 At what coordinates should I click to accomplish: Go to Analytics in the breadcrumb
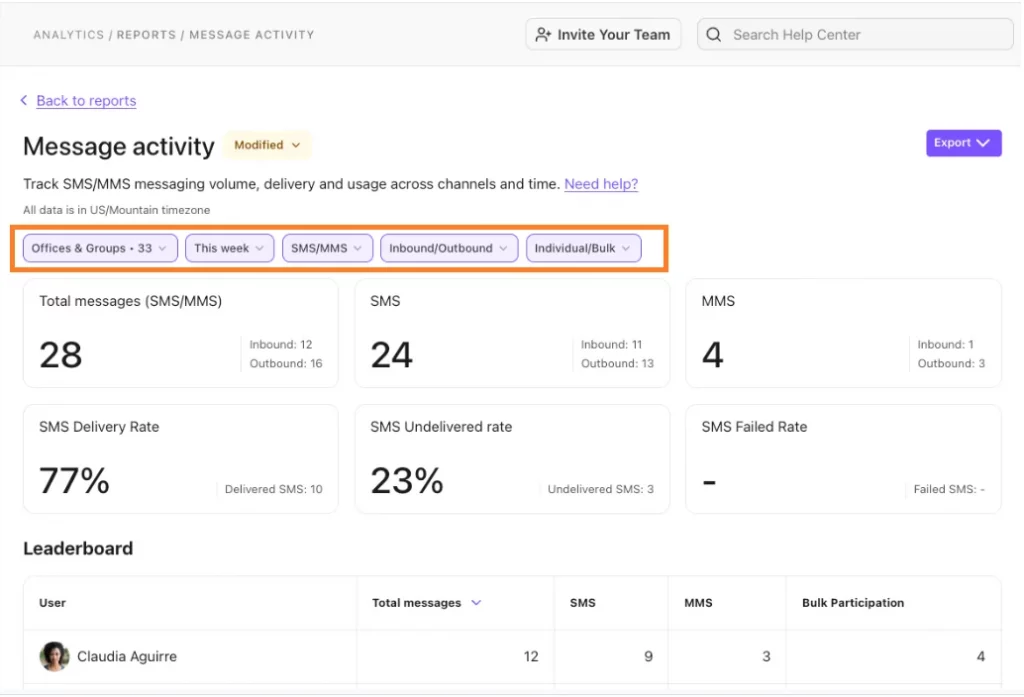click(x=70, y=35)
